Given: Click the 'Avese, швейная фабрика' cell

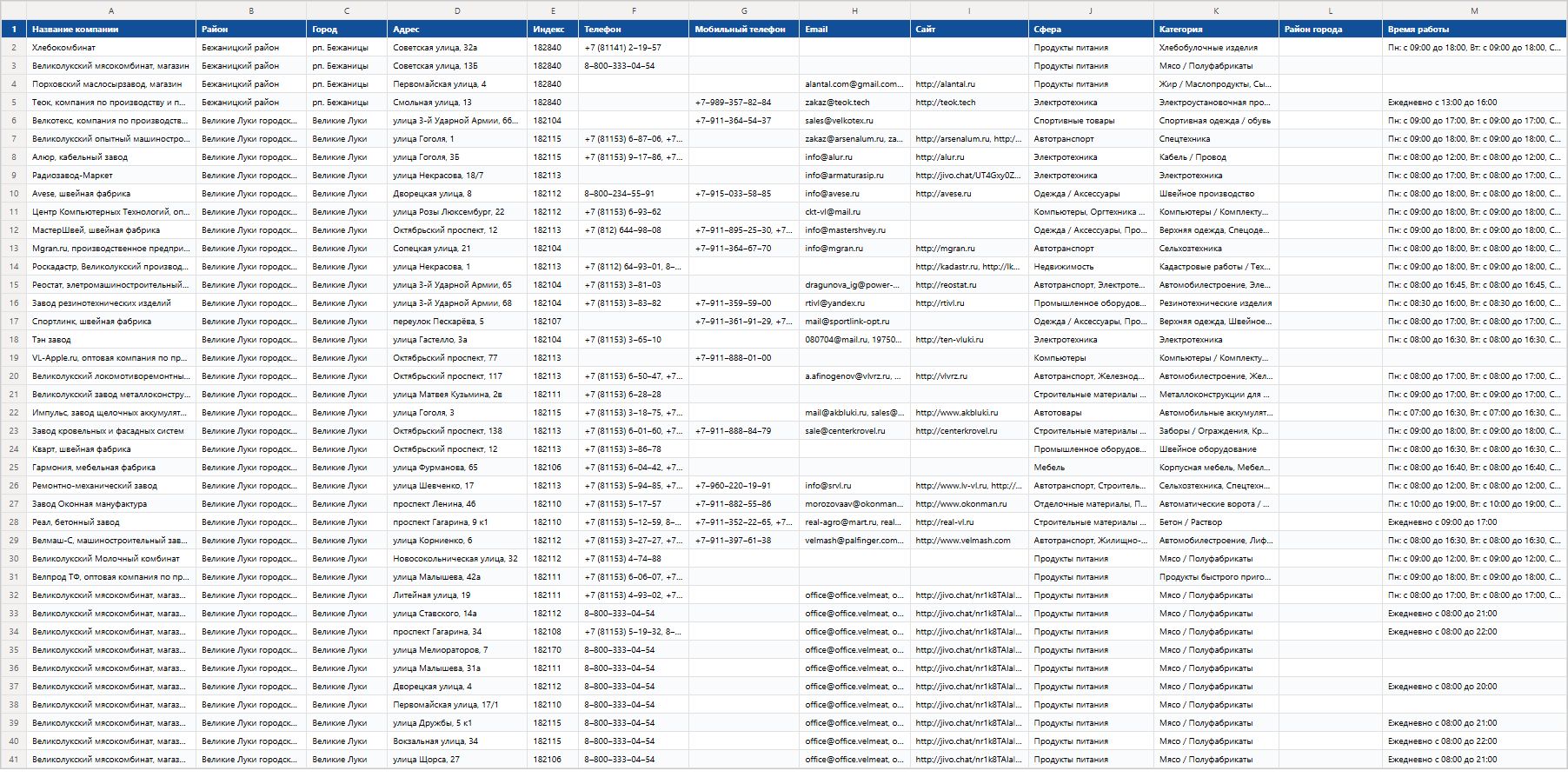Looking at the screenshot, I should click(111, 194).
